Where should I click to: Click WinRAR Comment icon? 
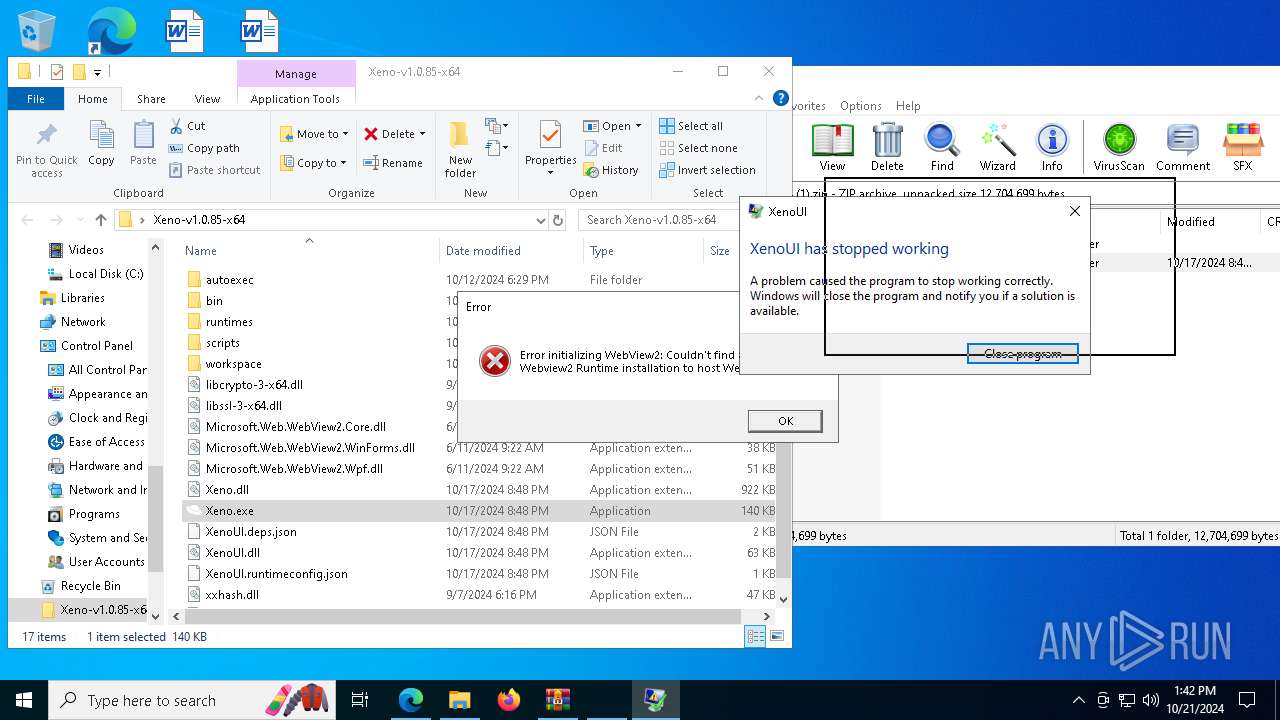click(x=1183, y=147)
